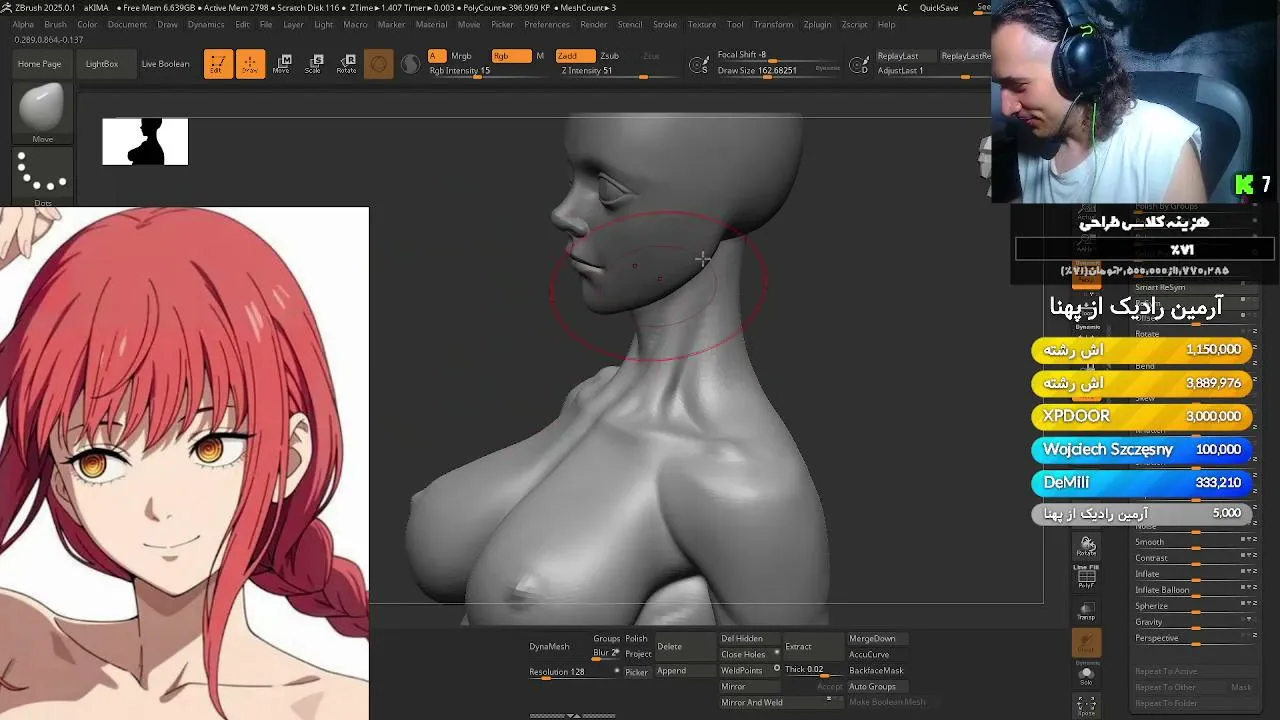Screen dimensions: 1280x720
Task: Toggle the Solo mode icon
Action: click(1087, 675)
